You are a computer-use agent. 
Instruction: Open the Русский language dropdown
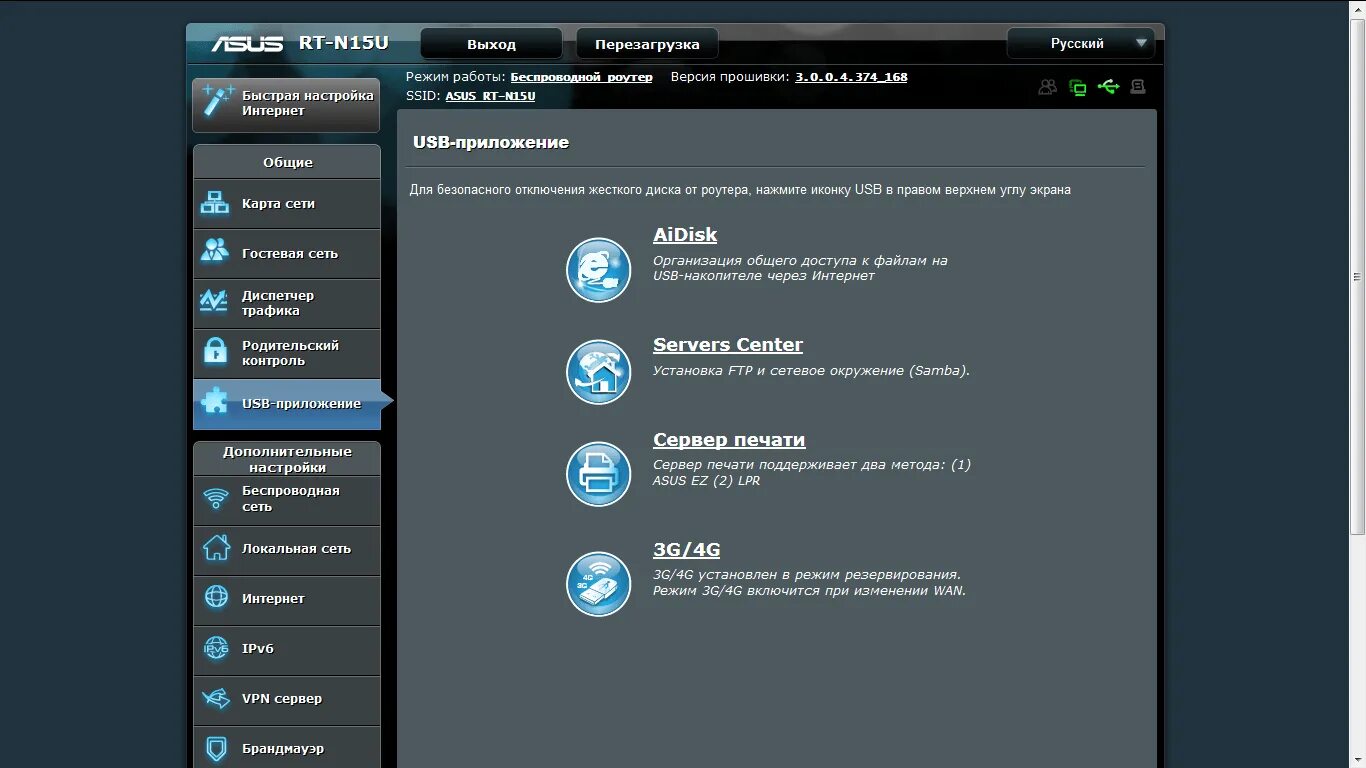pos(1081,43)
